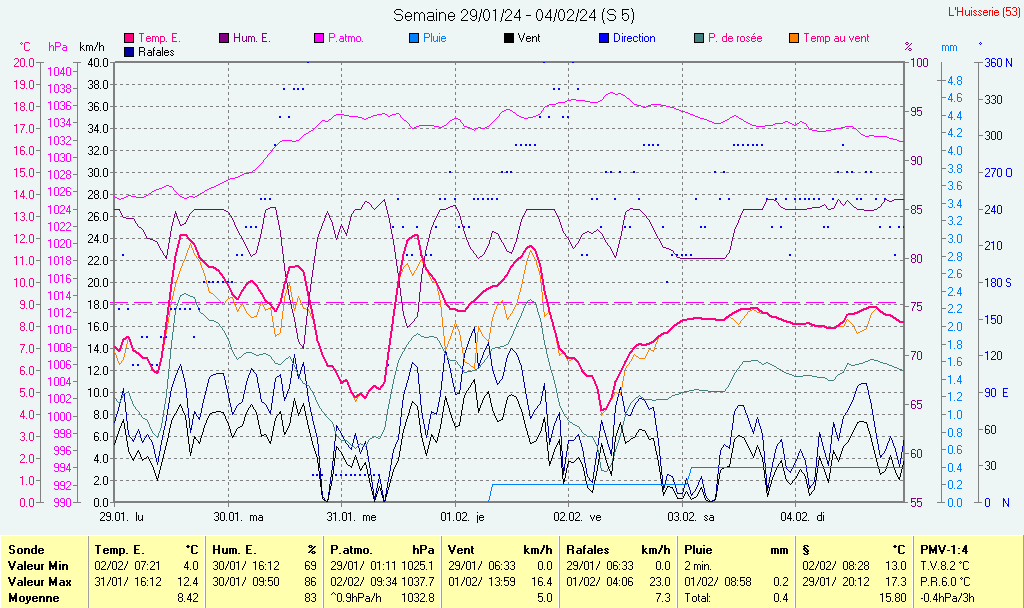Screen dimensions: 1024x608
Task: Click the '02/02/ 07:21' minimum temperature timestamp
Action: [127, 566]
